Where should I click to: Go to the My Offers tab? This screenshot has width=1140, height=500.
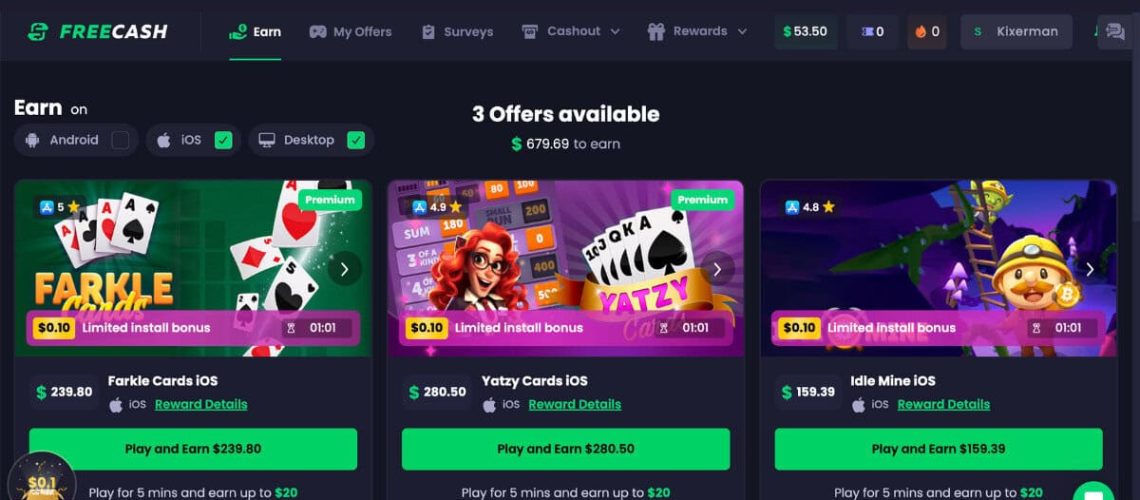tap(350, 32)
